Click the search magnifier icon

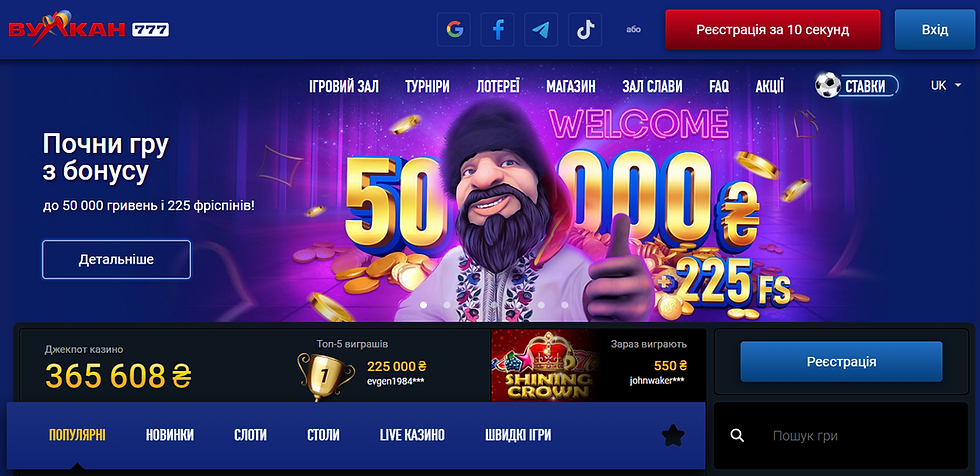point(737,436)
